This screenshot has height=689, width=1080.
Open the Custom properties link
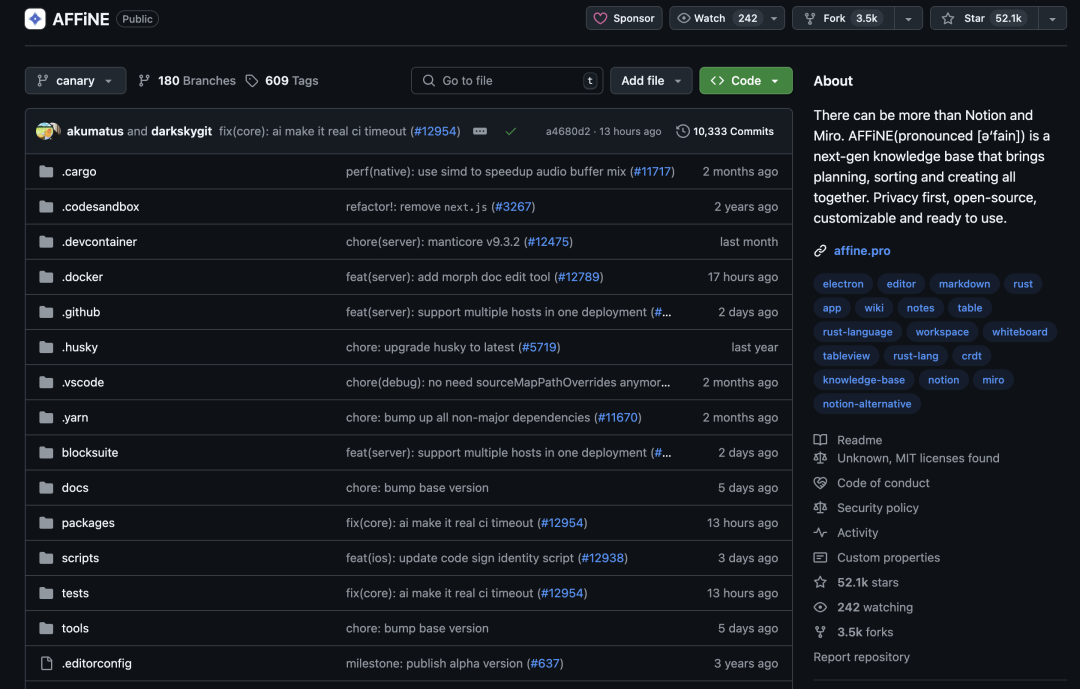tap(888, 557)
